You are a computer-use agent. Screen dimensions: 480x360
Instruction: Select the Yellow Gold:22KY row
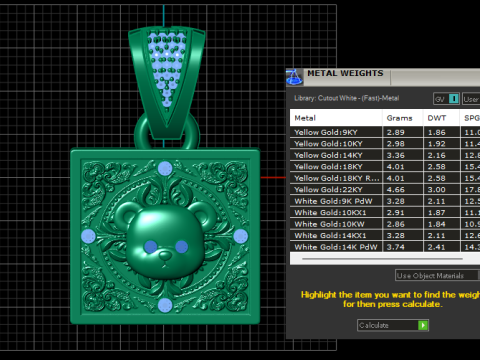[385, 190]
